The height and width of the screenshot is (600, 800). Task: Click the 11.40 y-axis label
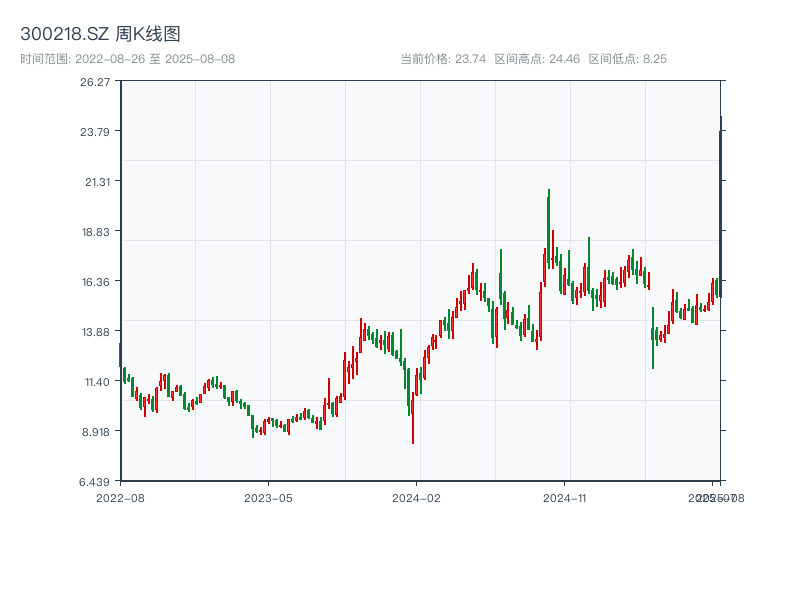tap(95, 382)
